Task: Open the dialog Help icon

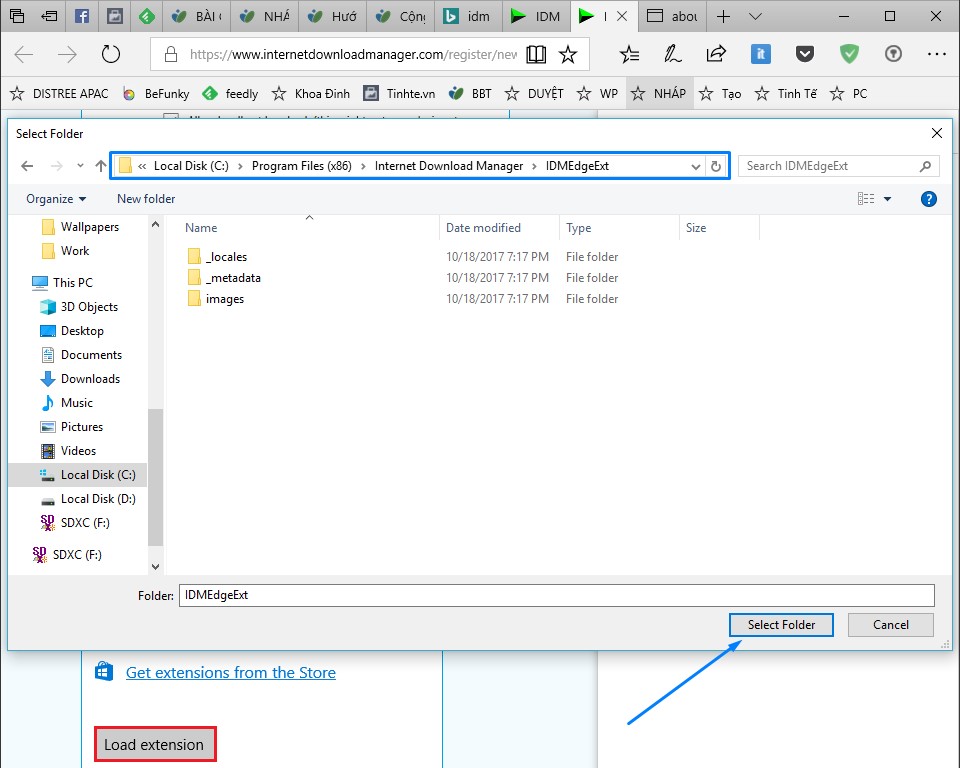Action: pyautogui.click(x=929, y=199)
